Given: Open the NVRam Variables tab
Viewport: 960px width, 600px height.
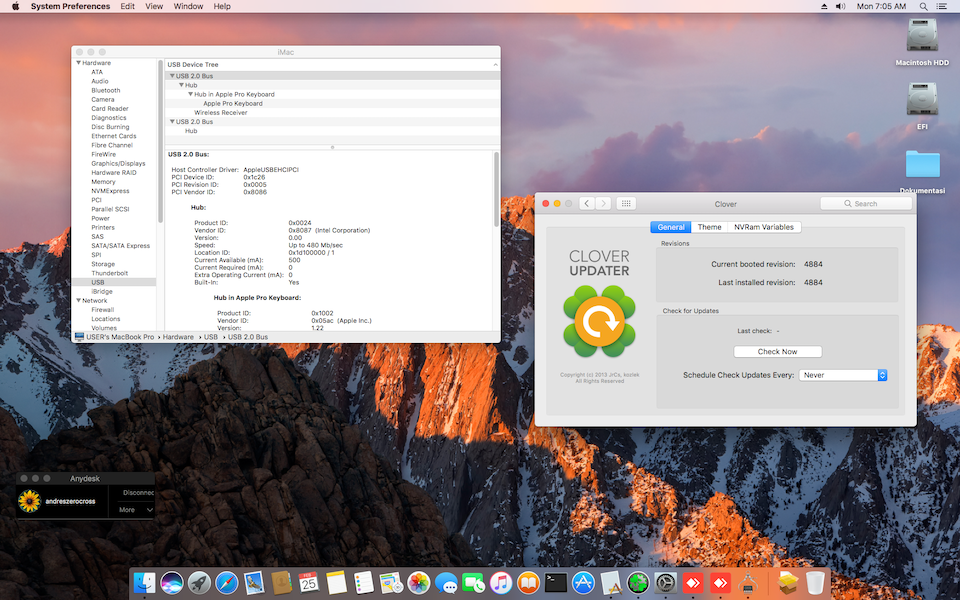Looking at the screenshot, I should [763, 227].
